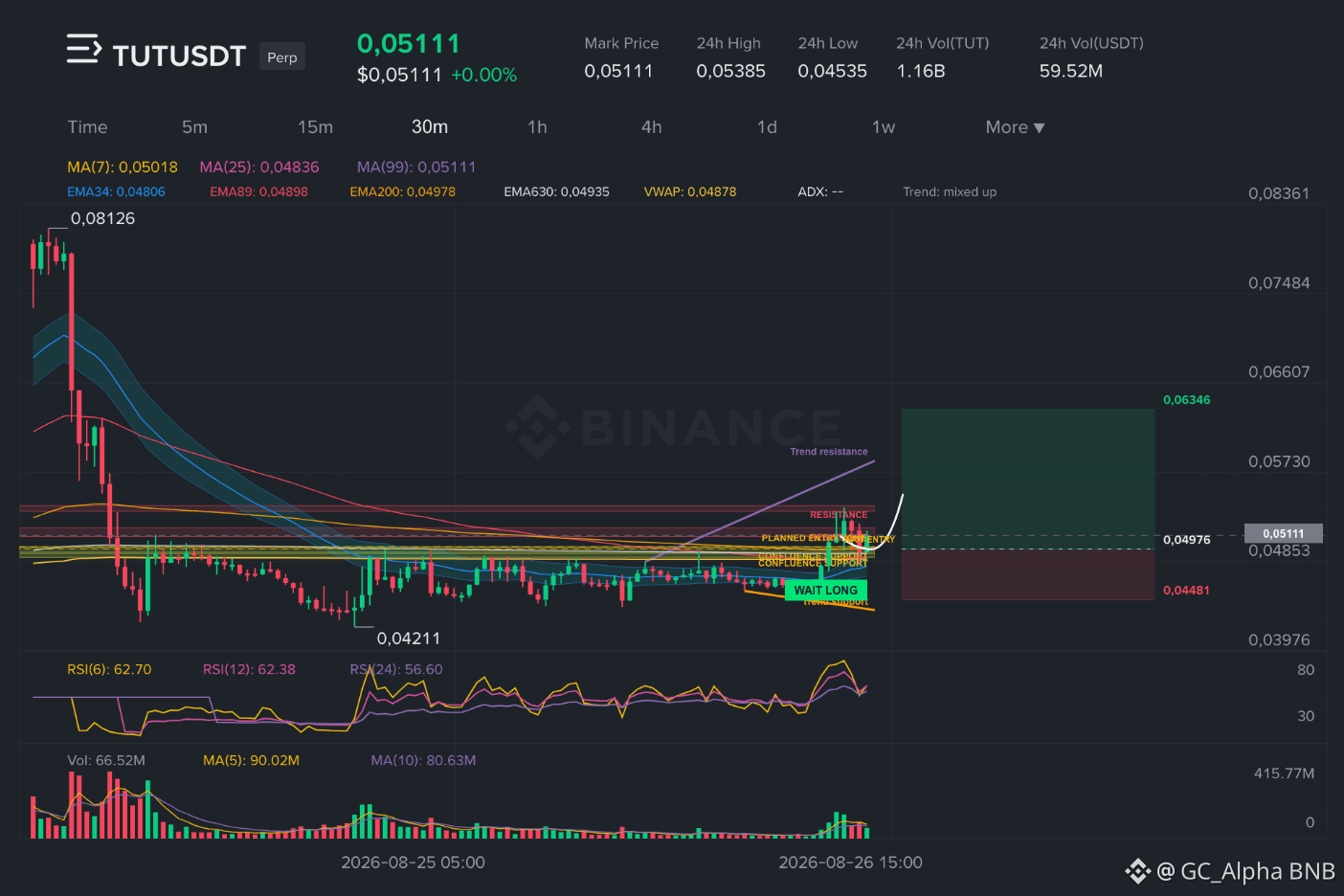Click the EMA630 indicator readout
Viewport: 1344px width, 896px height.
pyautogui.click(x=556, y=192)
